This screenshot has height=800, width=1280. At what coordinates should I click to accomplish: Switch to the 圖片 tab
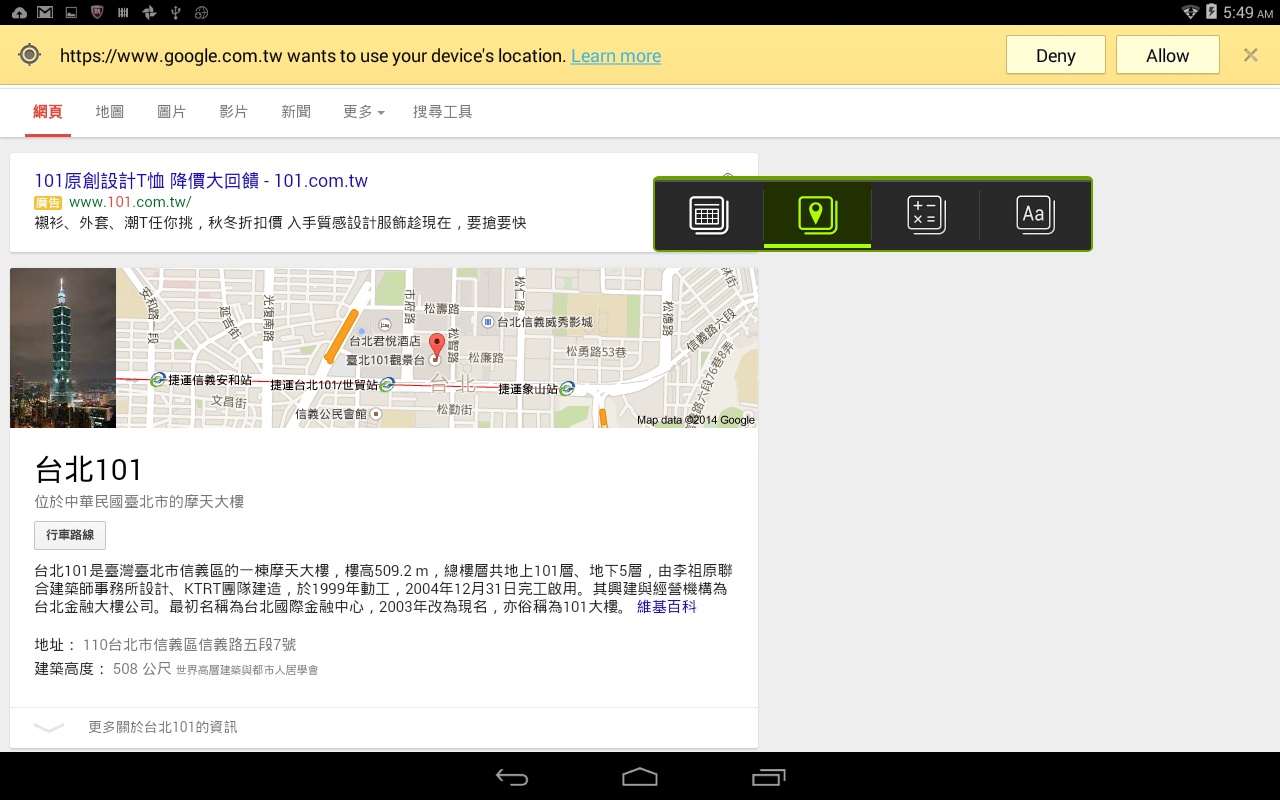click(x=172, y=112)
